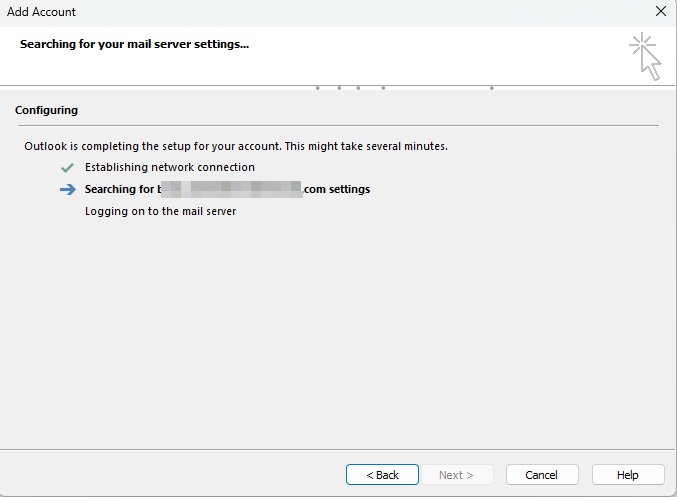
Task: Click the '.com settings' bold text
Action: click(337, 189)
